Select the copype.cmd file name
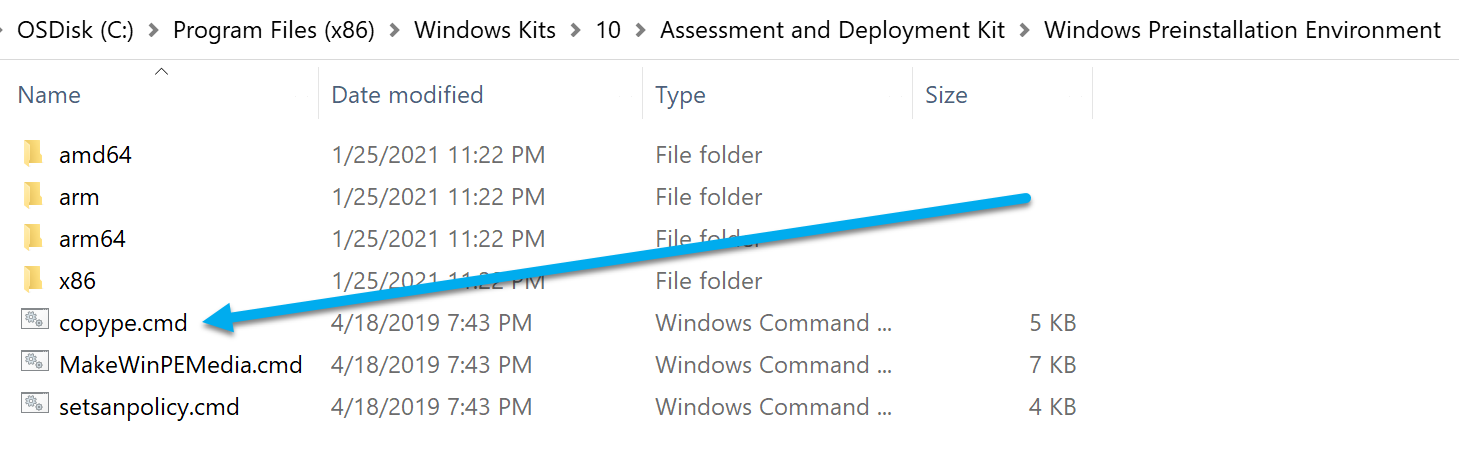Screen dimensions: 1459x462 point(123,323)
